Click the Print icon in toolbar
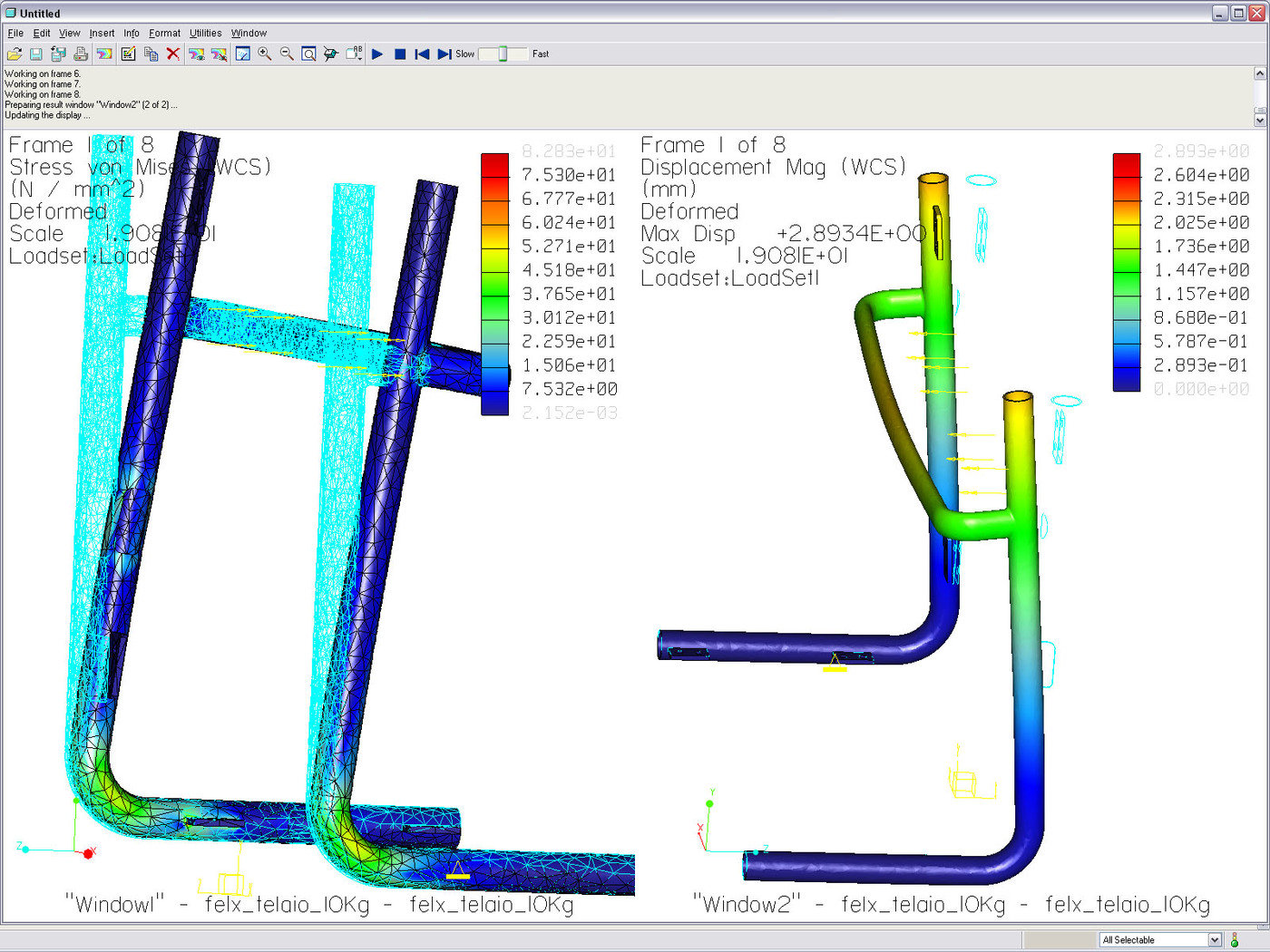1270x952 pixels. [x=81, y=54]
